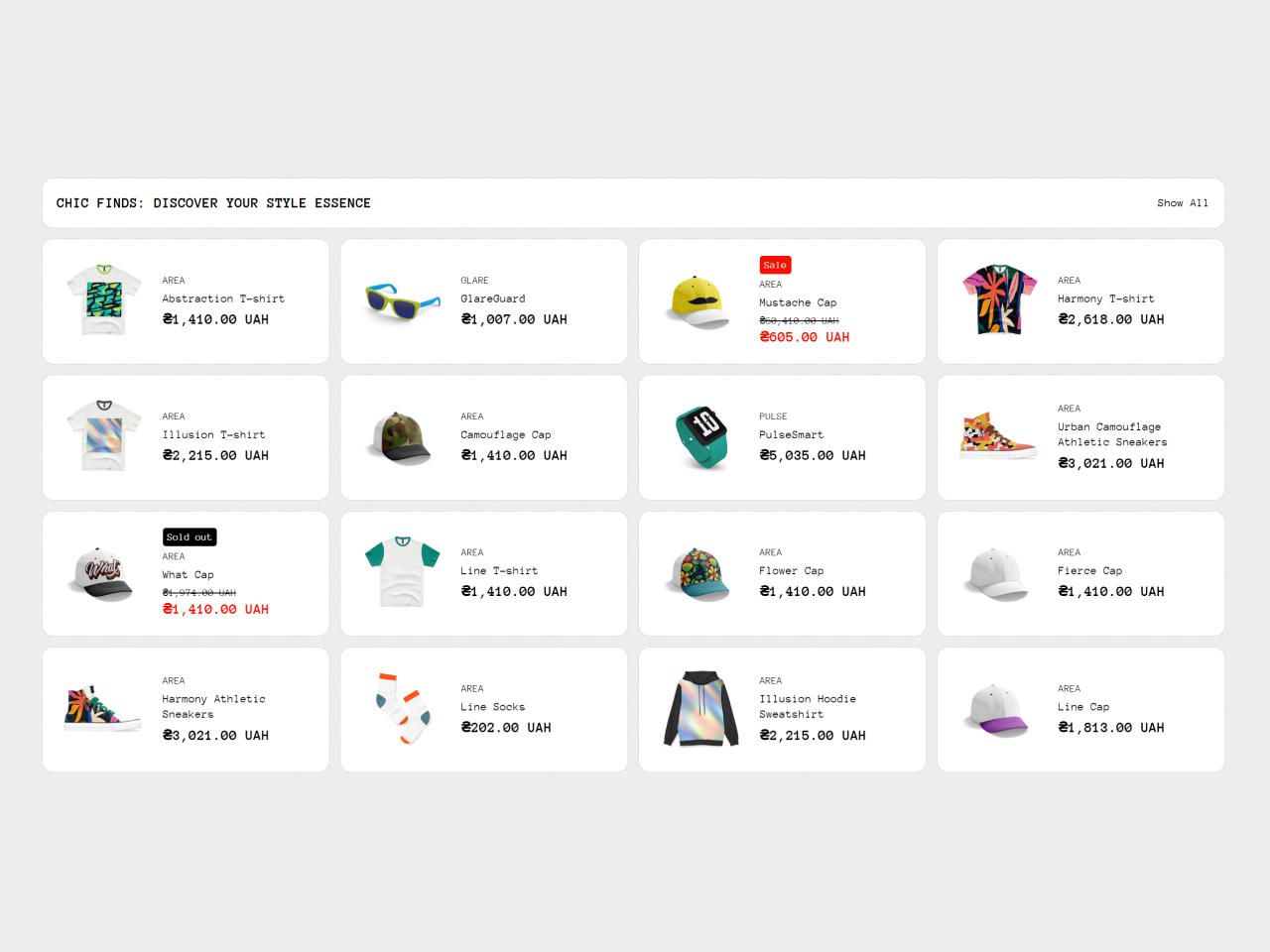Click the Abstraction T-shirt product image

[x=104, y=300]
